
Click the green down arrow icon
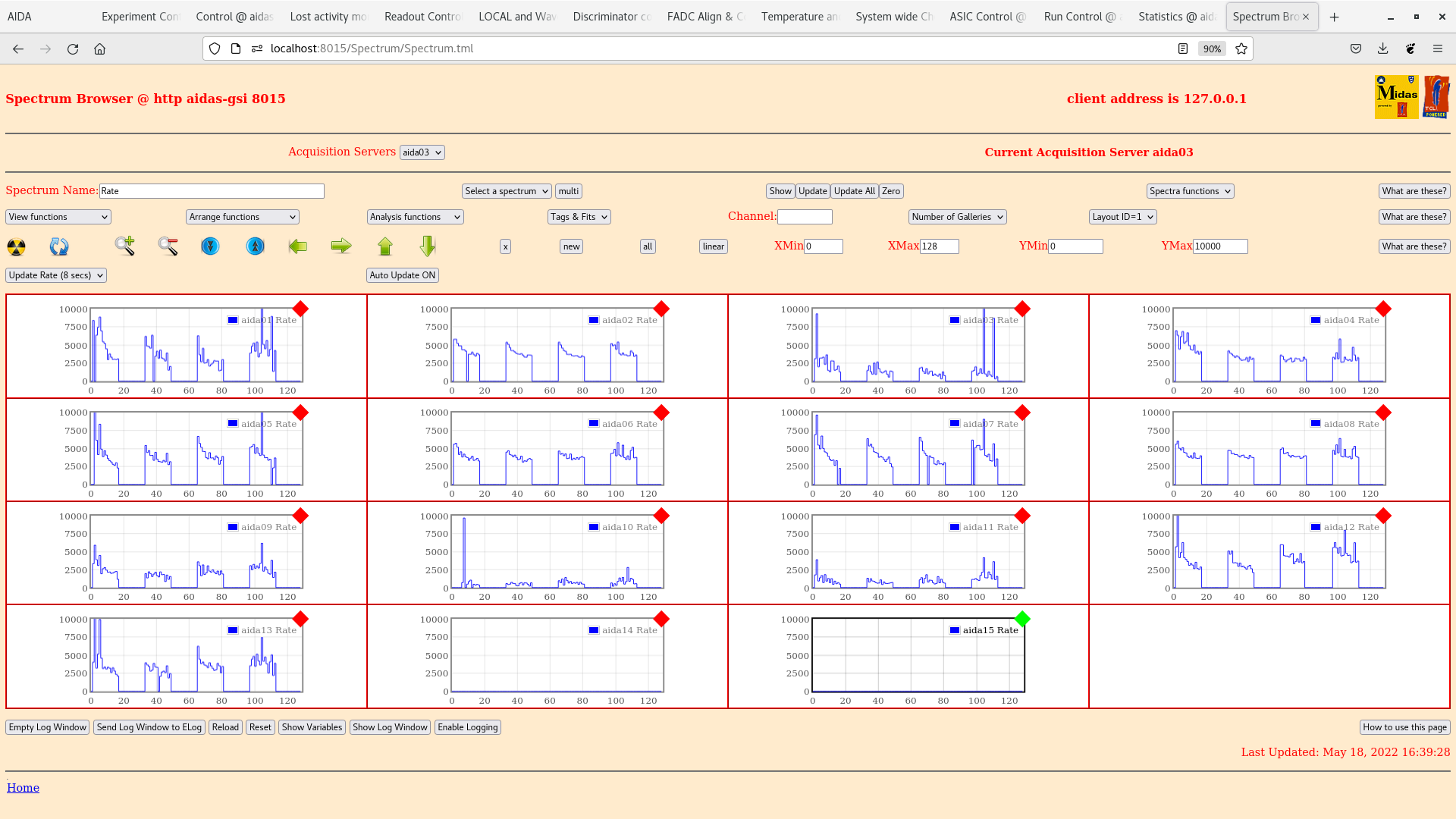[428, 246]
